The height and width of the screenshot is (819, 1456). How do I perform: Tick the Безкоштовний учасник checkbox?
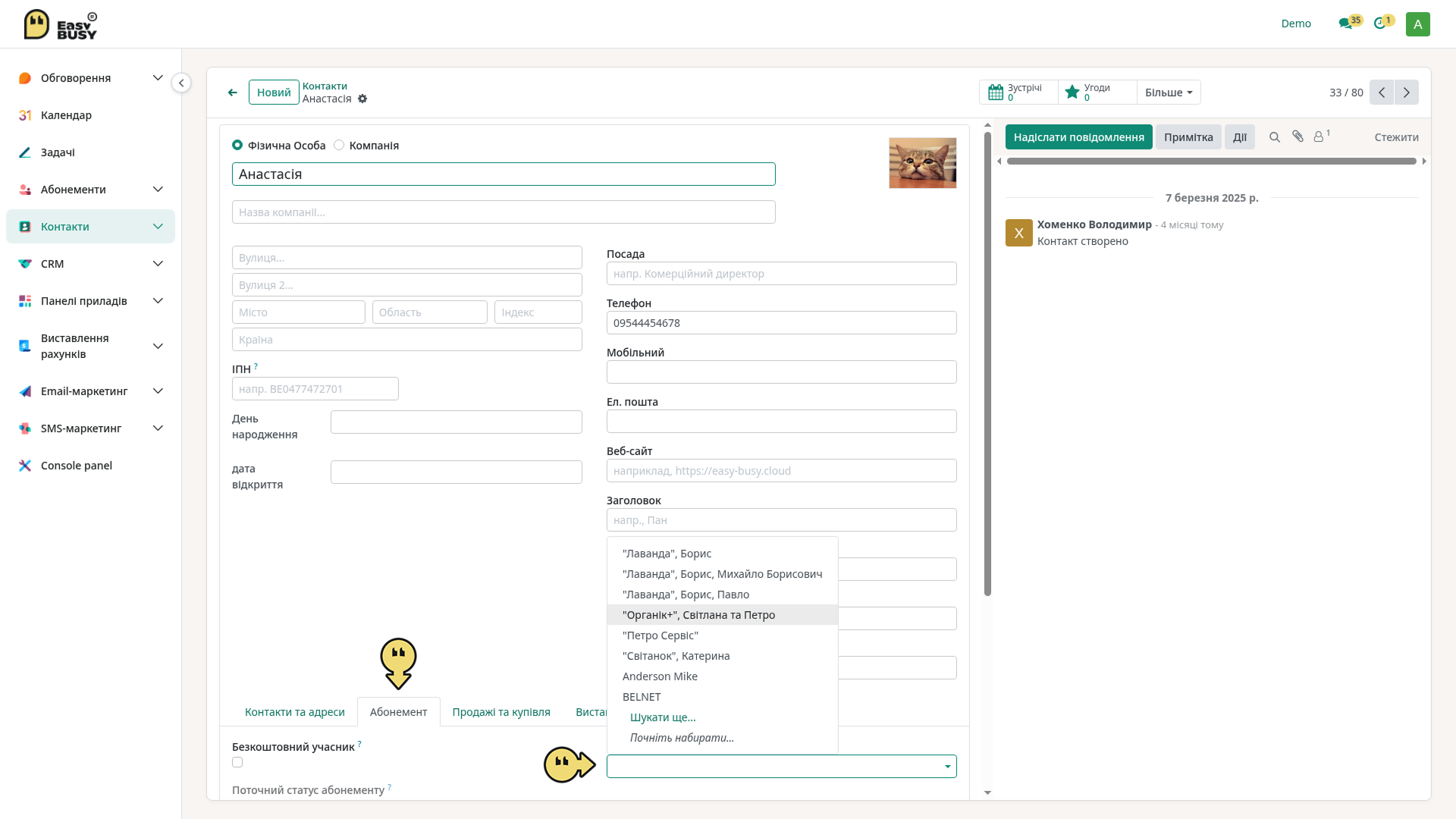point(237,762)
